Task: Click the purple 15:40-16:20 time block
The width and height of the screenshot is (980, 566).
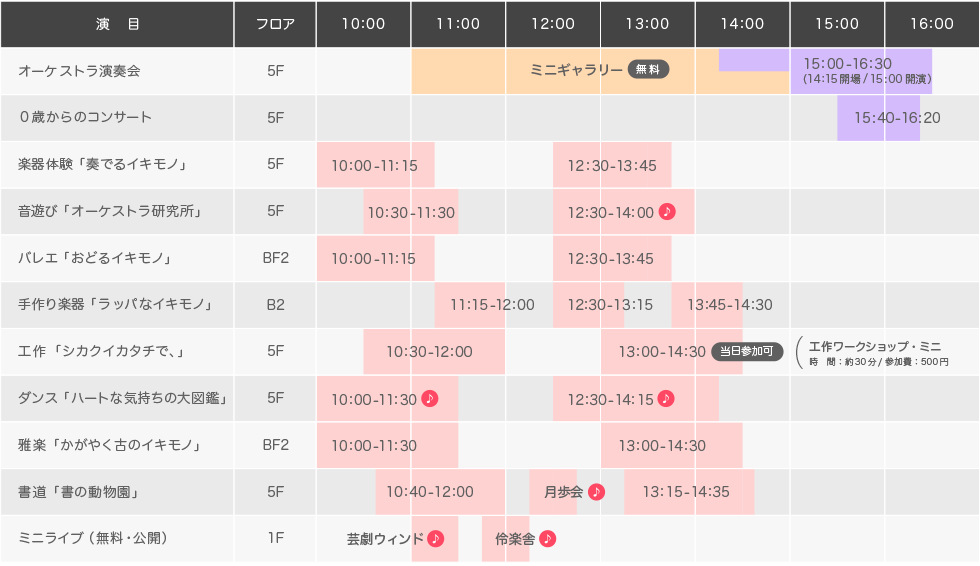Action: pos(896,118)
